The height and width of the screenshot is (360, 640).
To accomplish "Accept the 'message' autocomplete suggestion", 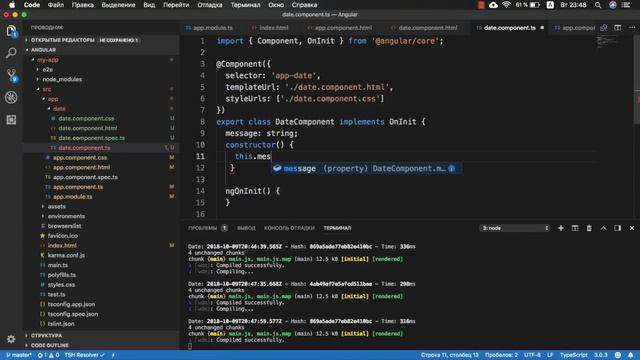I will click(x=366, y=168).
